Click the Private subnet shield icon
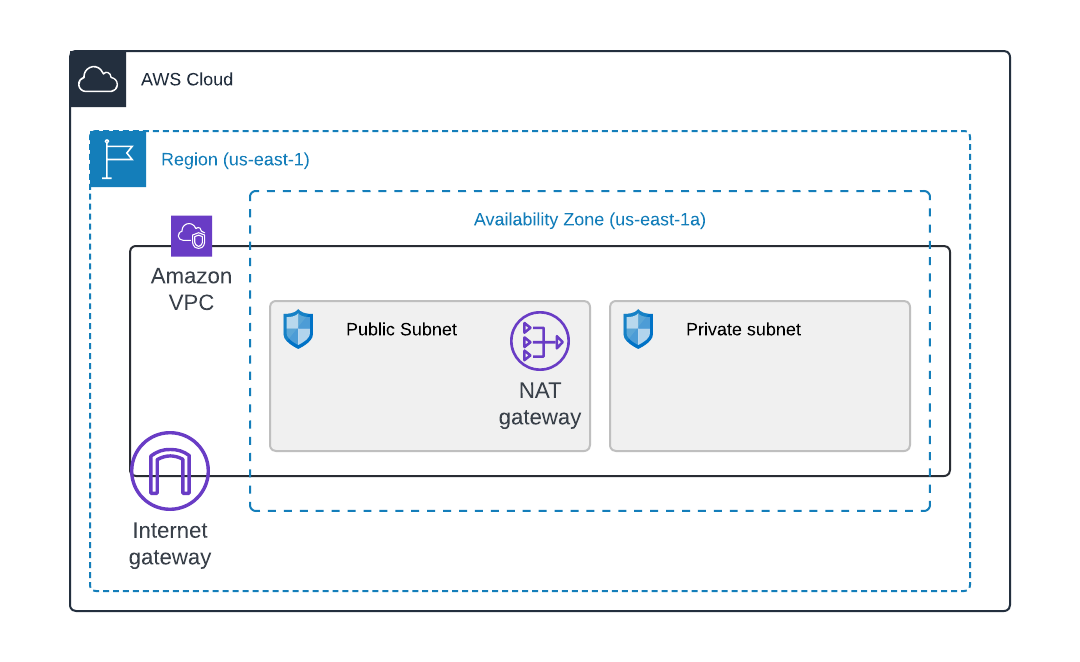The width and height of the screenshot is (1080, 662). click(637, 328)
